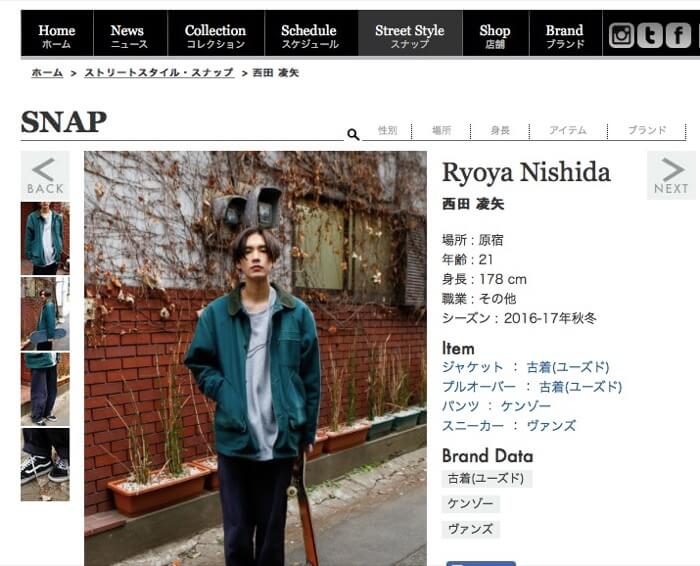
Task: Open the Facebook icon link
Action: click(678, 35)
